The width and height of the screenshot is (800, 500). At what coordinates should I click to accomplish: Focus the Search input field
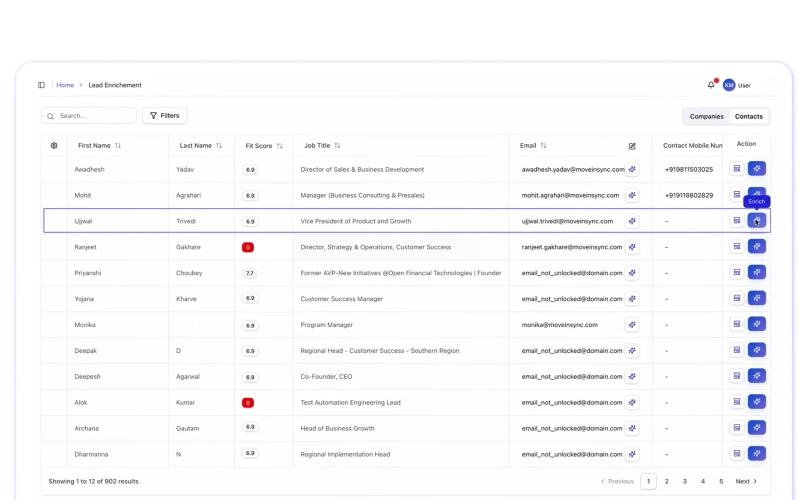[x=89, y=116]
